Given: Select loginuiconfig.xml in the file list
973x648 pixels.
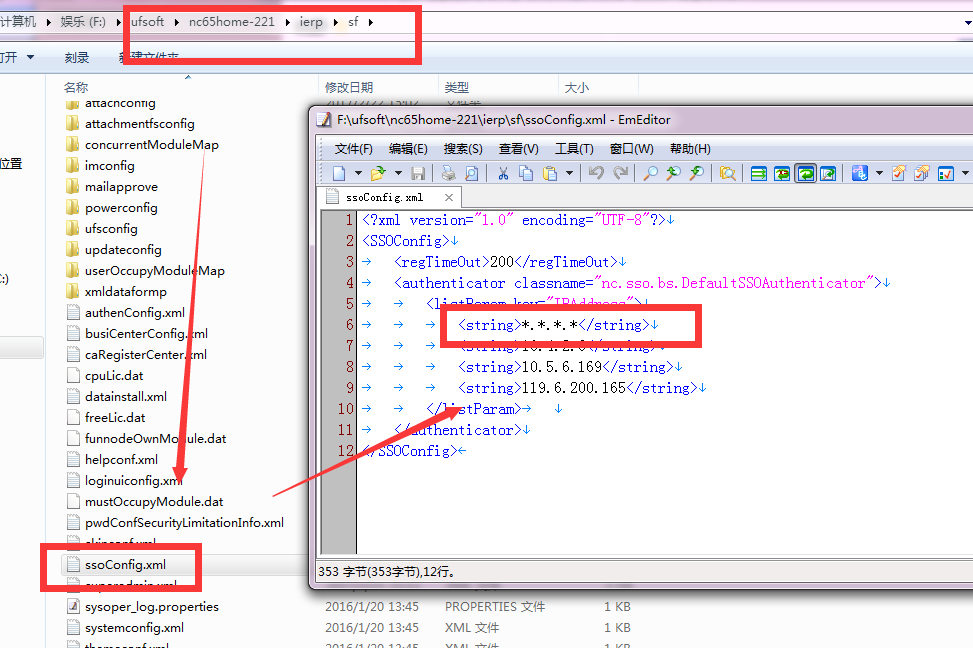Looking at the screenshot, I should tap(133, 480).
